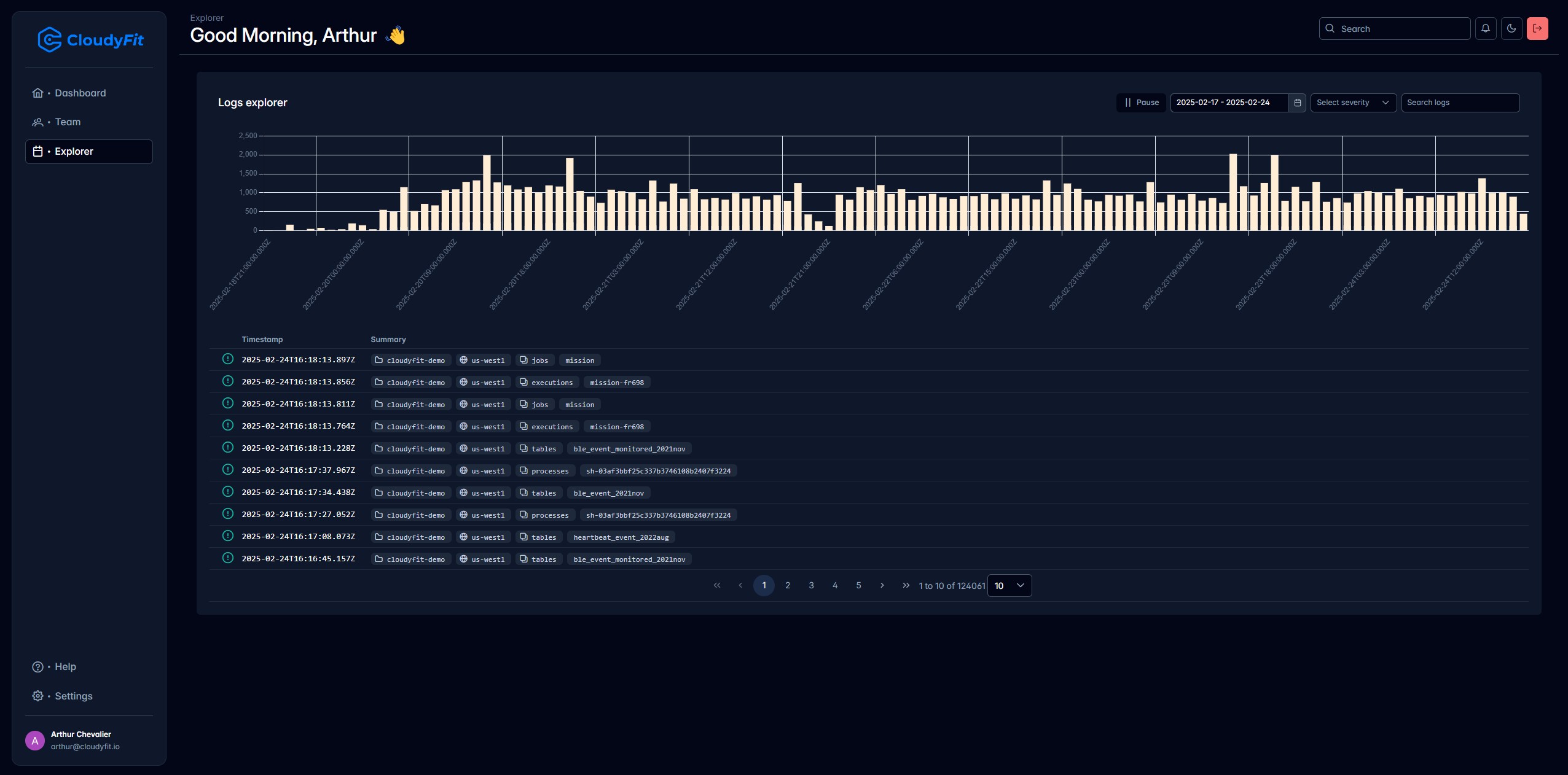
Task: Navigate to the Dashboard section
Action: pos(80,93)
